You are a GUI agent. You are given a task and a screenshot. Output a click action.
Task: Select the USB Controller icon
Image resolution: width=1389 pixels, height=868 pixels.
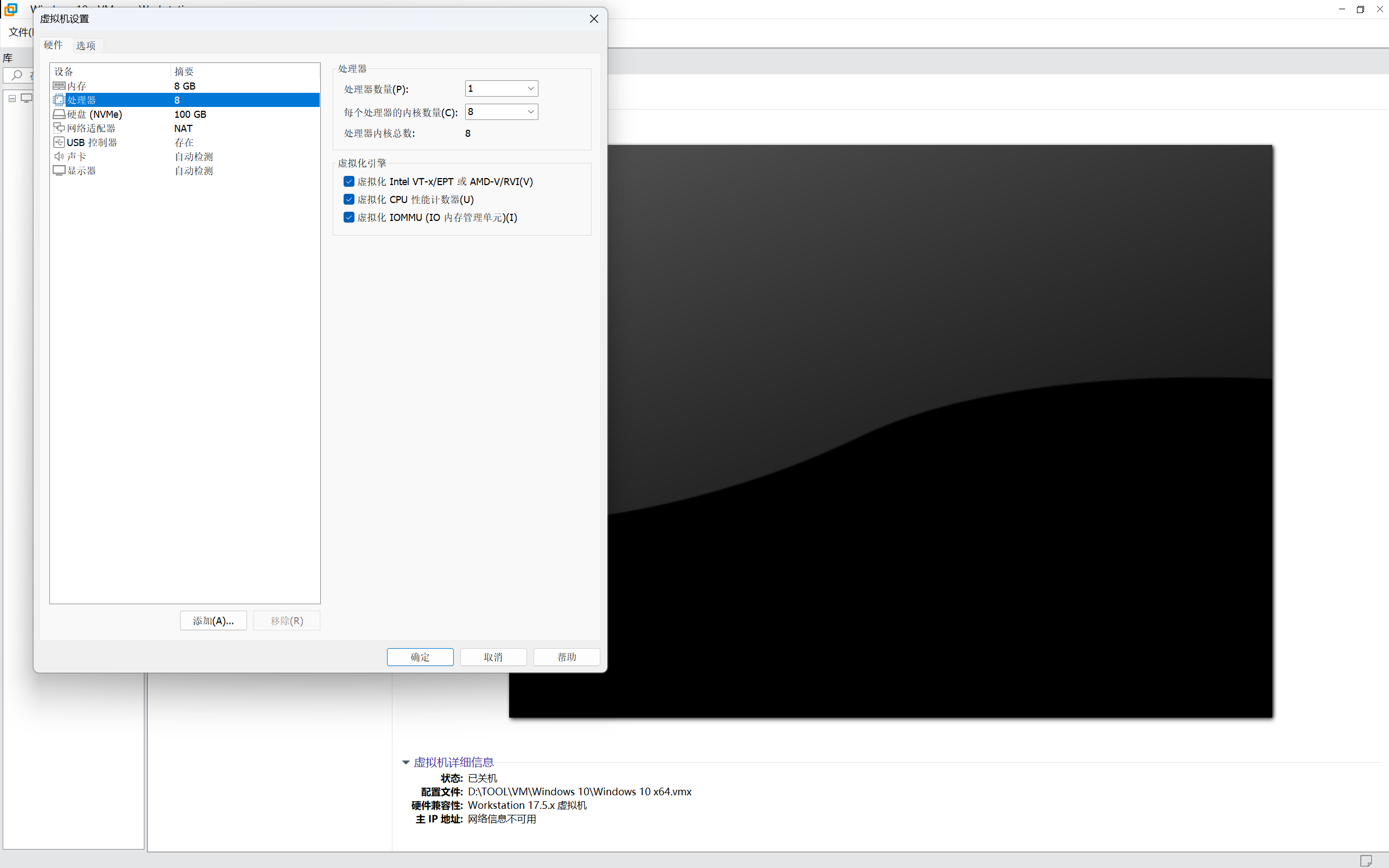(x=59, y=142)
